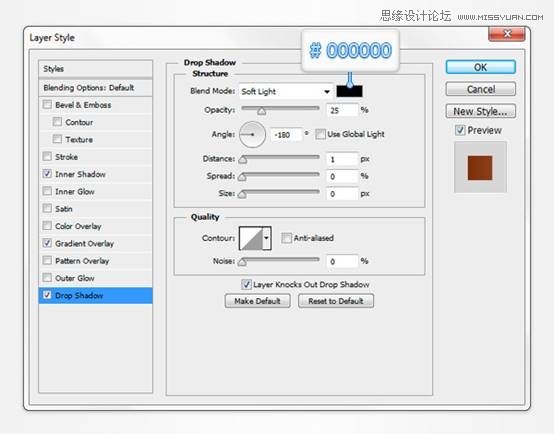Select the Inner Glow effect label

[75, 192]
